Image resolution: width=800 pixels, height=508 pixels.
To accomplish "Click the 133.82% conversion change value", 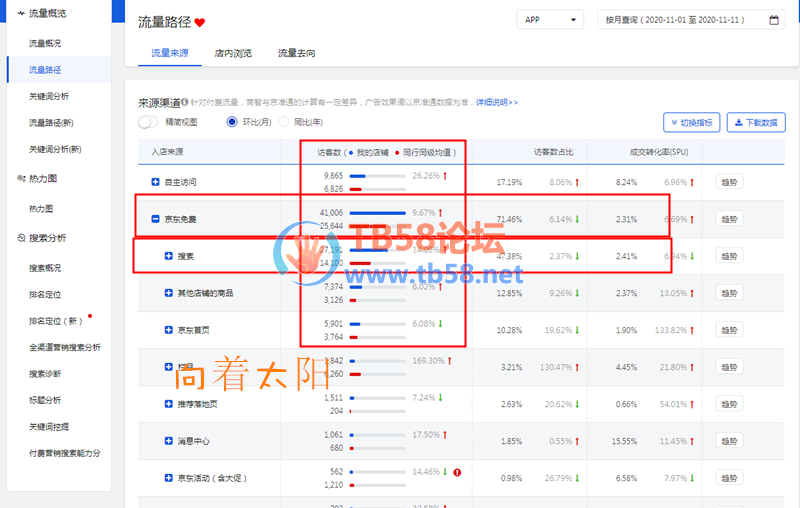I will click(671, 331).
